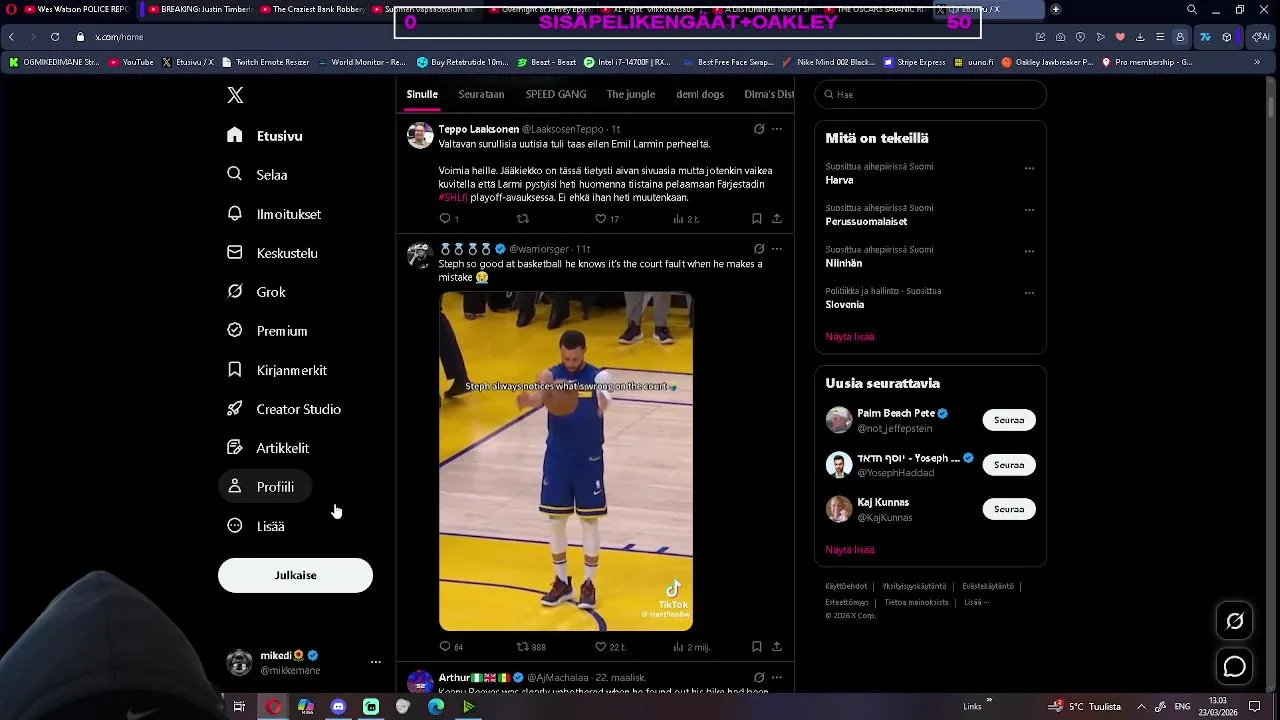Follow Kaj Kunnas
The height and width of the screenshot is (720, 1280).
pos(1009,509)
